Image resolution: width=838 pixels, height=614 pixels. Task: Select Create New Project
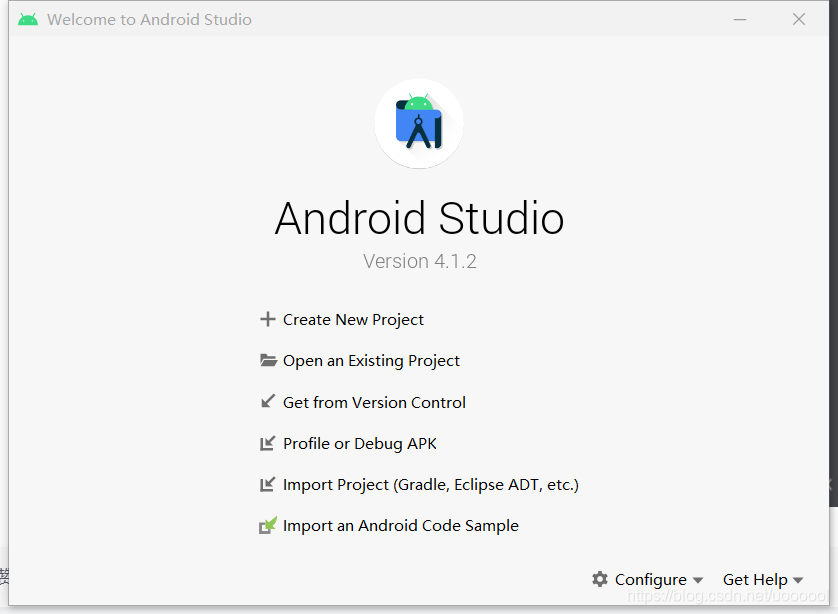tap(353, 320)
